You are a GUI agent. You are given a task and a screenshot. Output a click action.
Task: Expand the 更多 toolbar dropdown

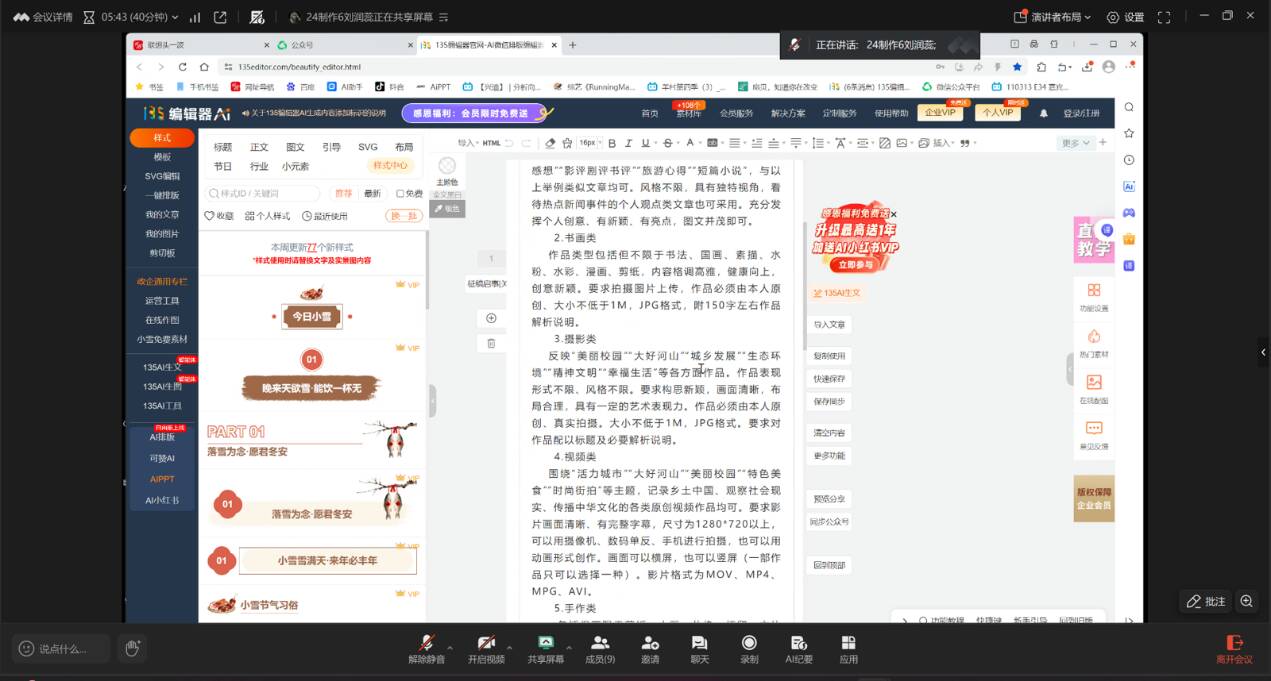point(1075,143)
